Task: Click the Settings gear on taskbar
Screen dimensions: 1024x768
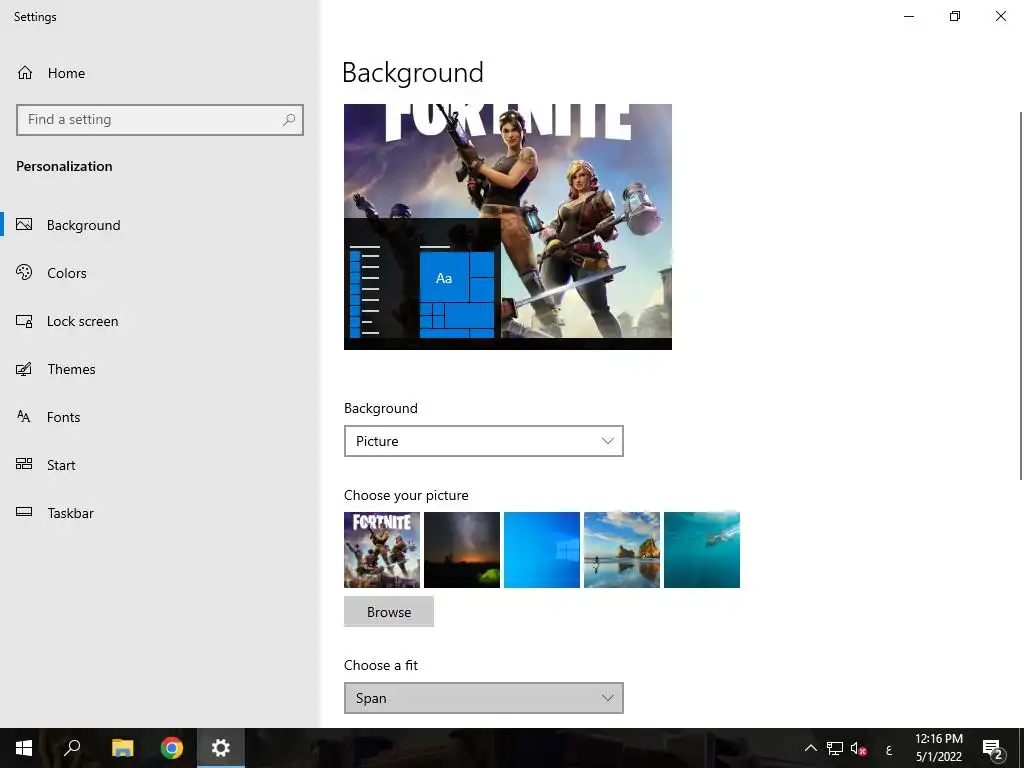Action: coord(221,748)
